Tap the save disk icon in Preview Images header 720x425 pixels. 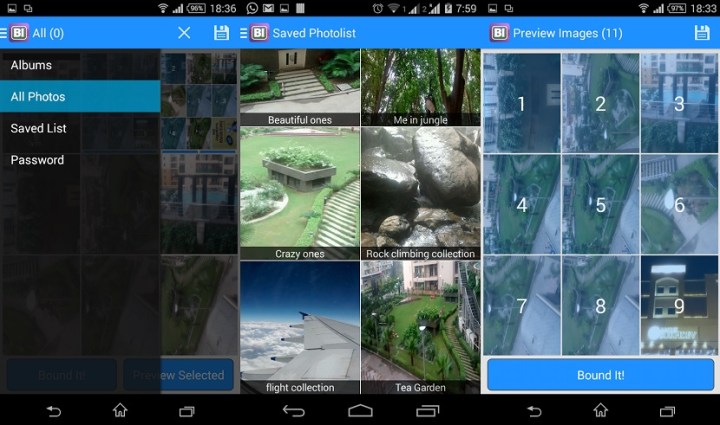702,33
